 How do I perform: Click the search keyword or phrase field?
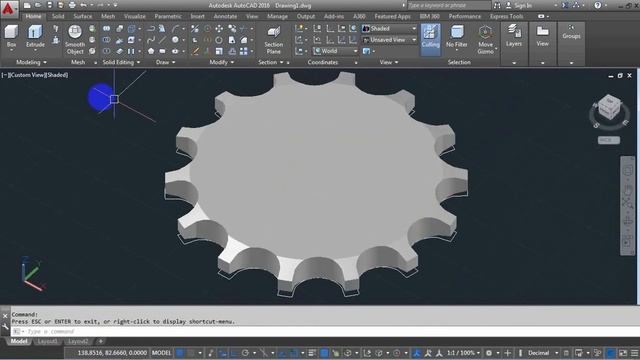pos(449,5)
